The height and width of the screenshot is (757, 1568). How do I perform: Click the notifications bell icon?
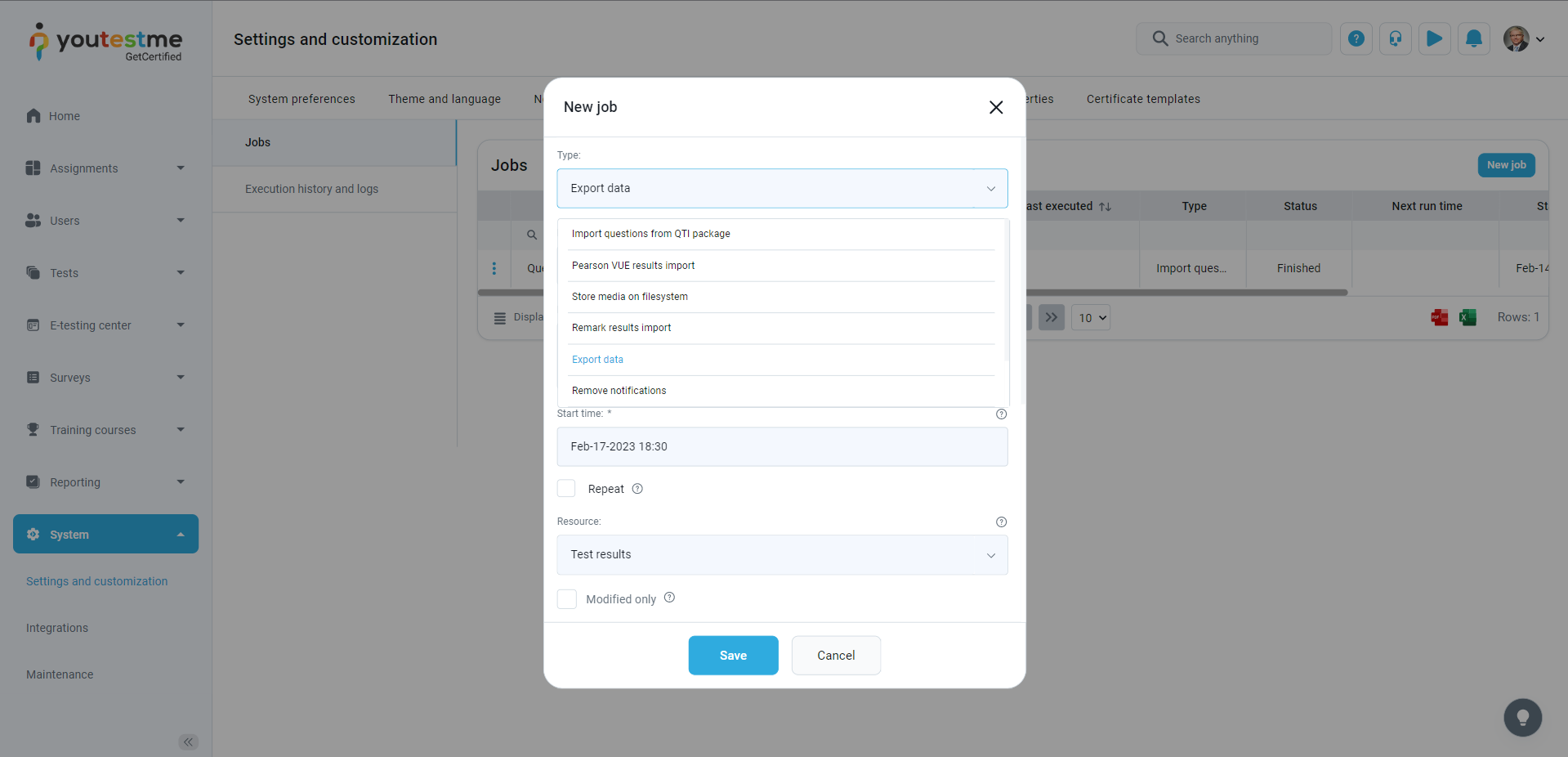click(1473, 38)
